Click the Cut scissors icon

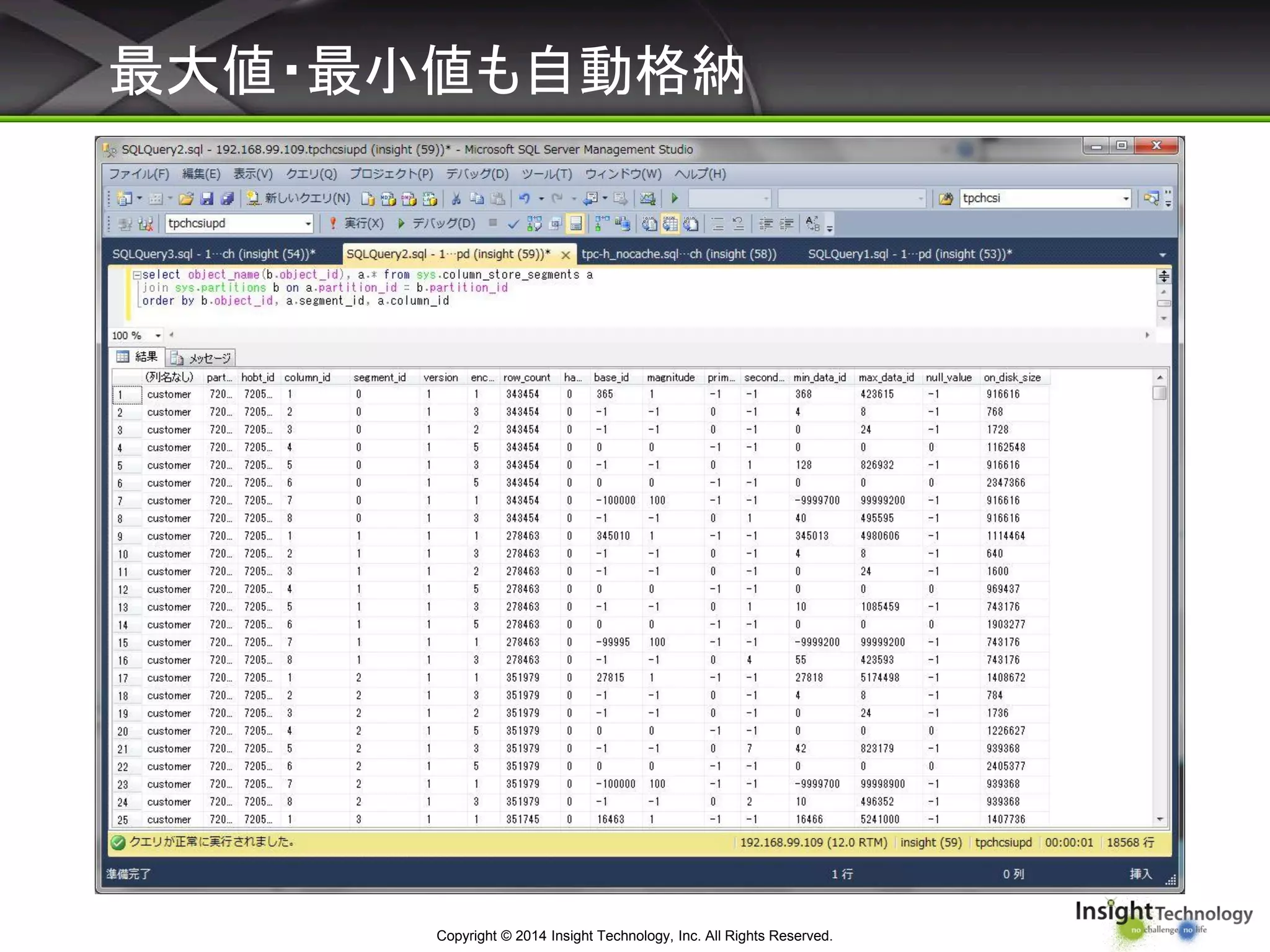click(x=456, y=198)
